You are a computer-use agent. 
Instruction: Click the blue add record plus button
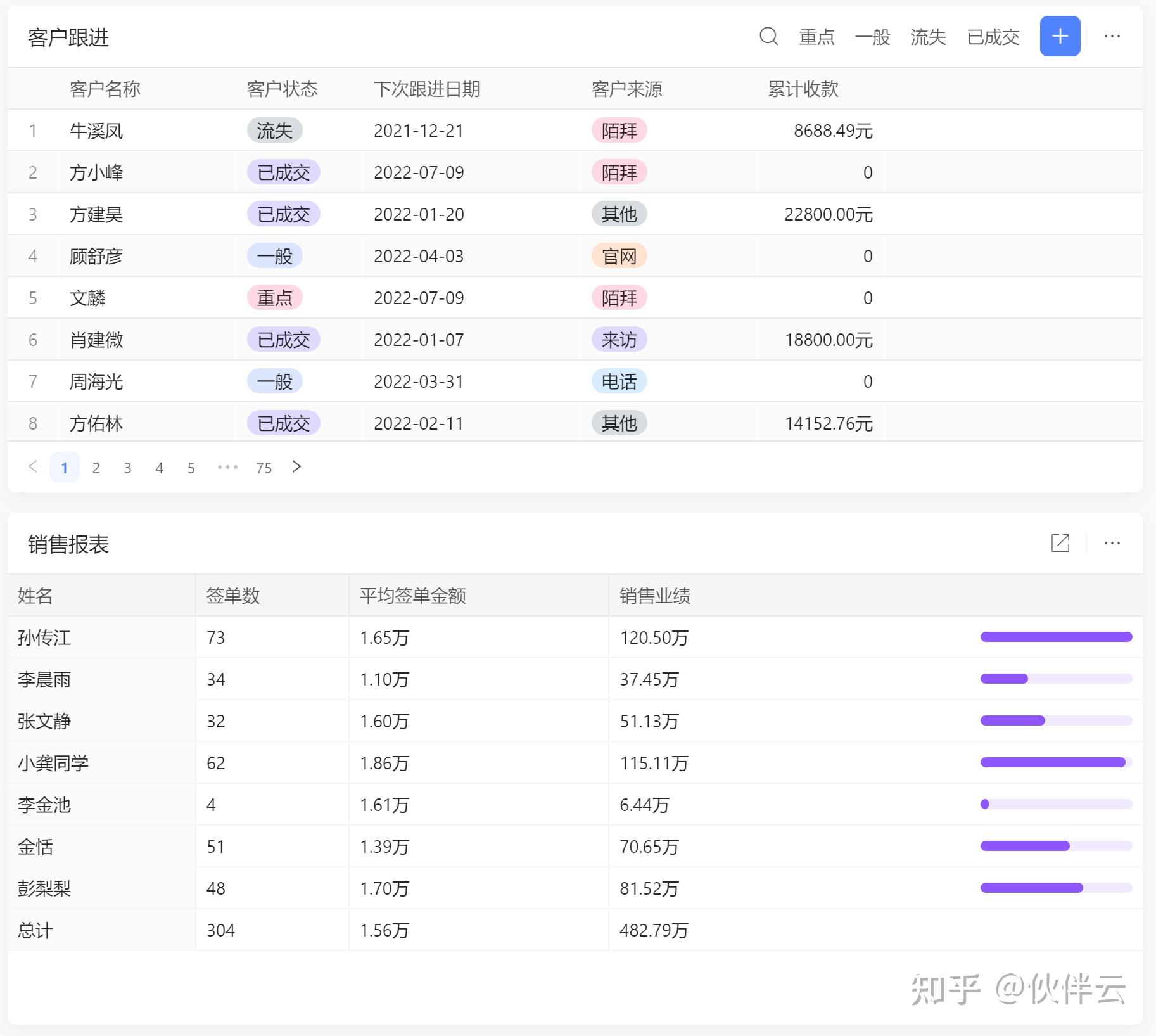1060,36
